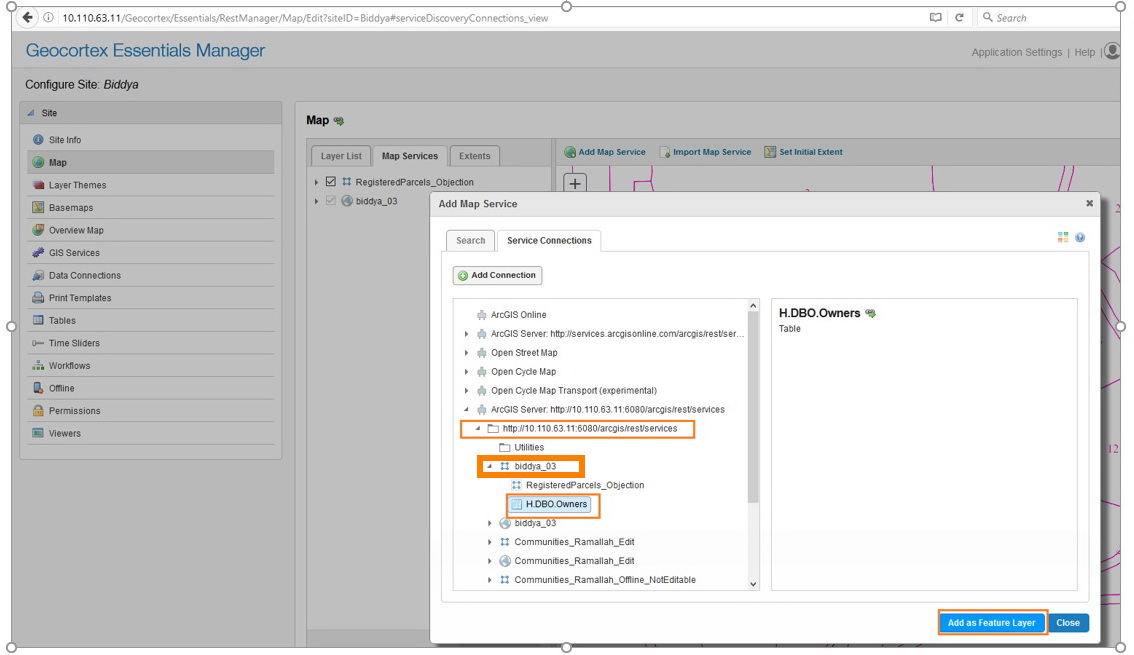The height and width of the screenshot is (655, 1134).
Task: Switch to the Map Services tab
Action: (409, 155)
